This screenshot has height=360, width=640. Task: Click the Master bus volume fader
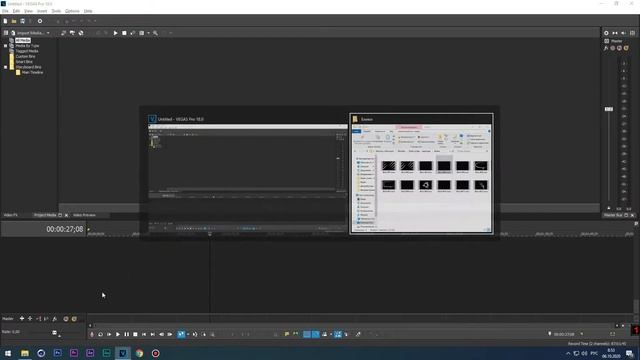point(609,109)
